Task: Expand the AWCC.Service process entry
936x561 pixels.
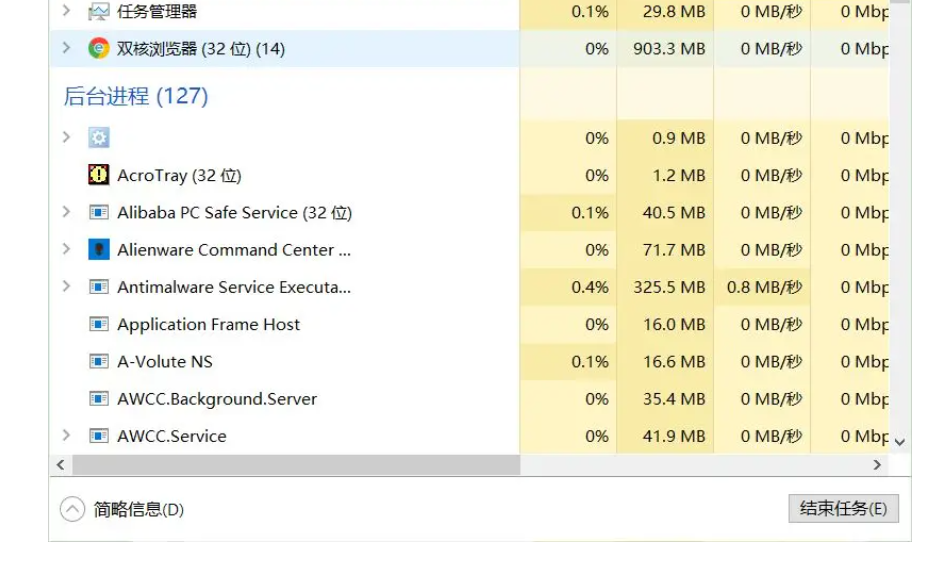Action: (x=66, y=435)
